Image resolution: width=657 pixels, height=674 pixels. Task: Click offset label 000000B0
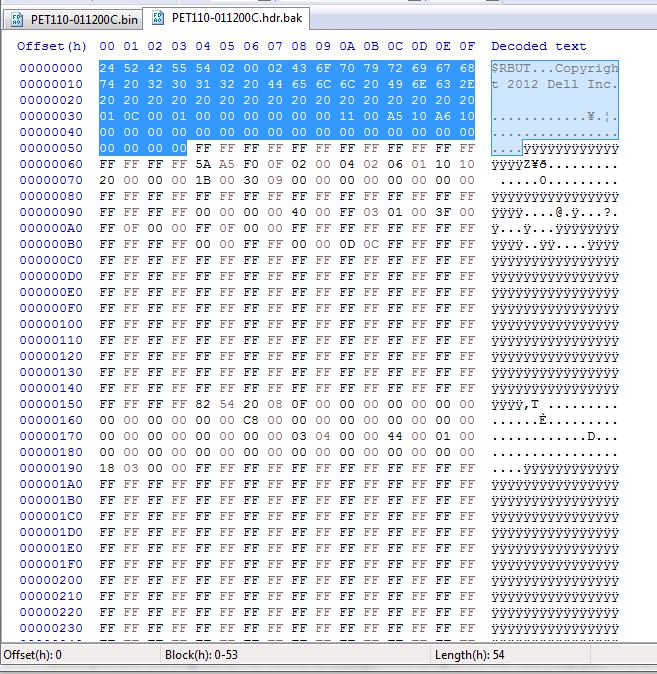click(51, 244)
